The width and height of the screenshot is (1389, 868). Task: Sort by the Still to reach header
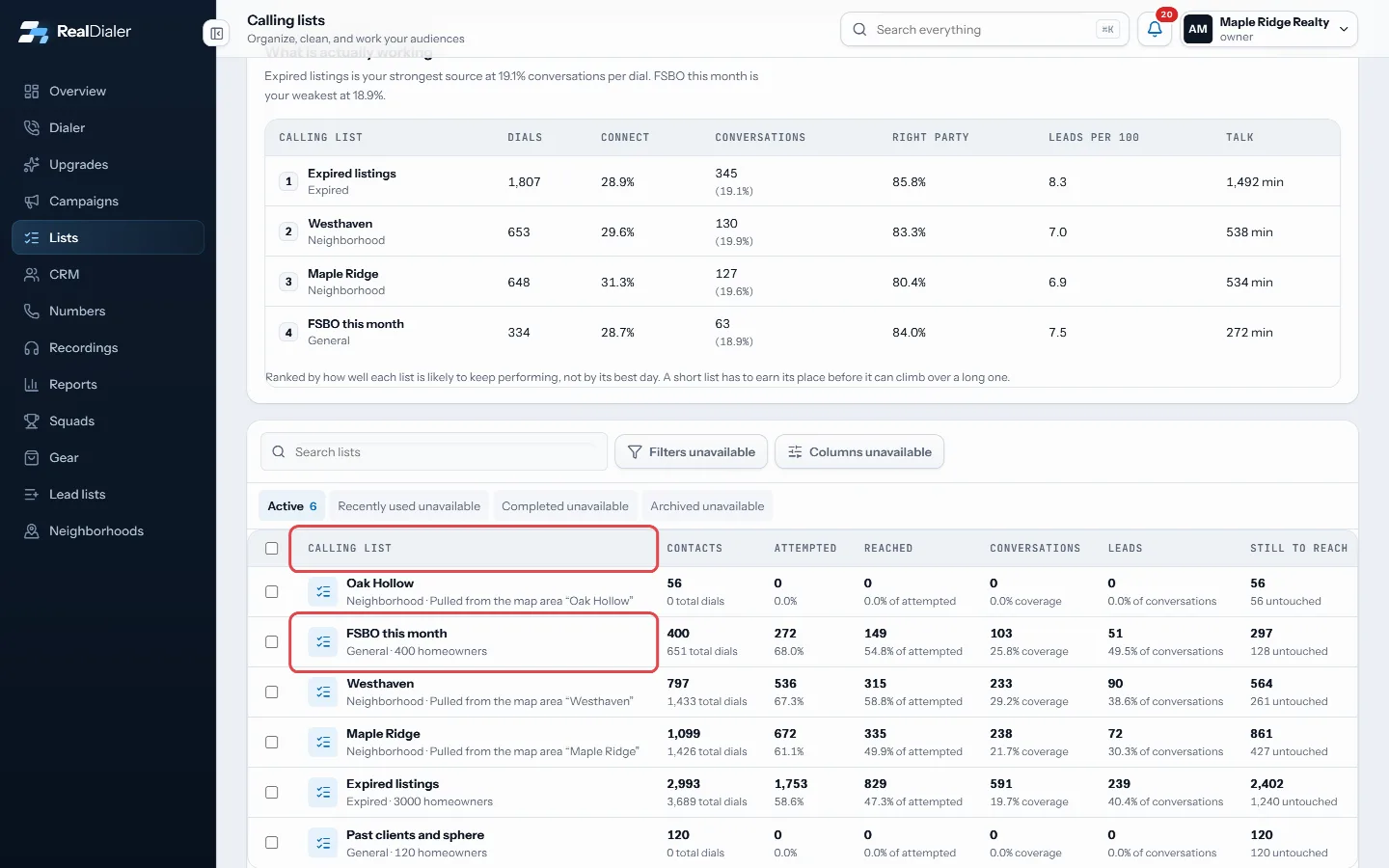[1298, 548]
